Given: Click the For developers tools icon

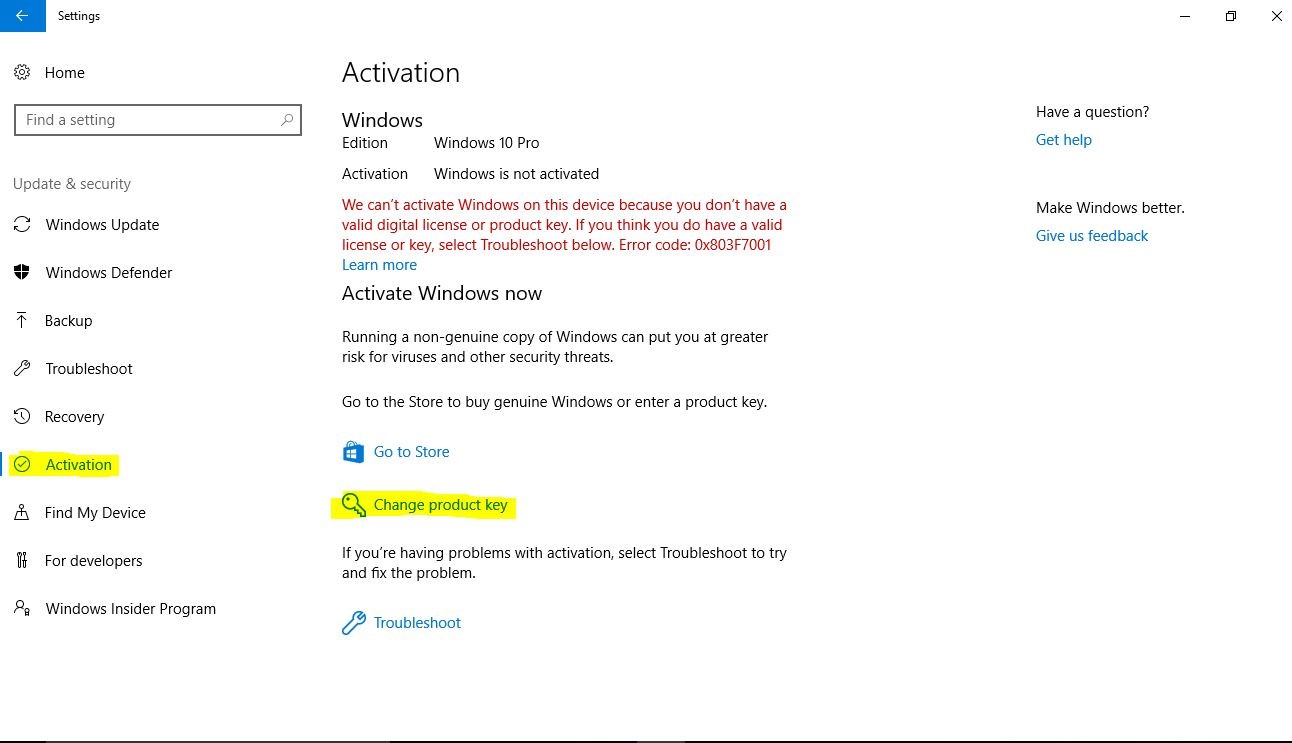Looking at the screenshot, I should [22, 560].
